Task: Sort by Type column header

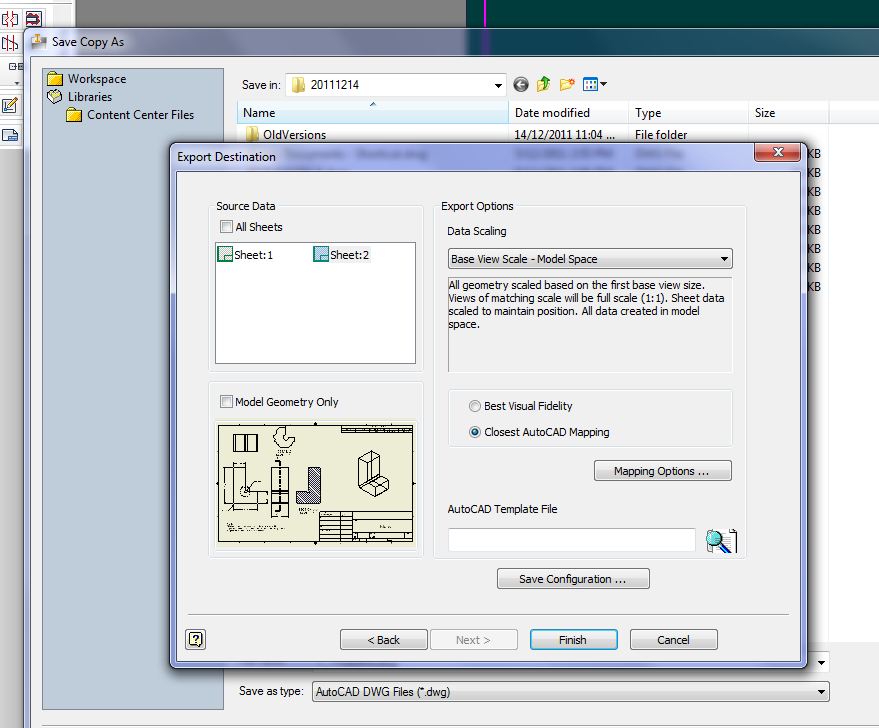Action: 688,113
